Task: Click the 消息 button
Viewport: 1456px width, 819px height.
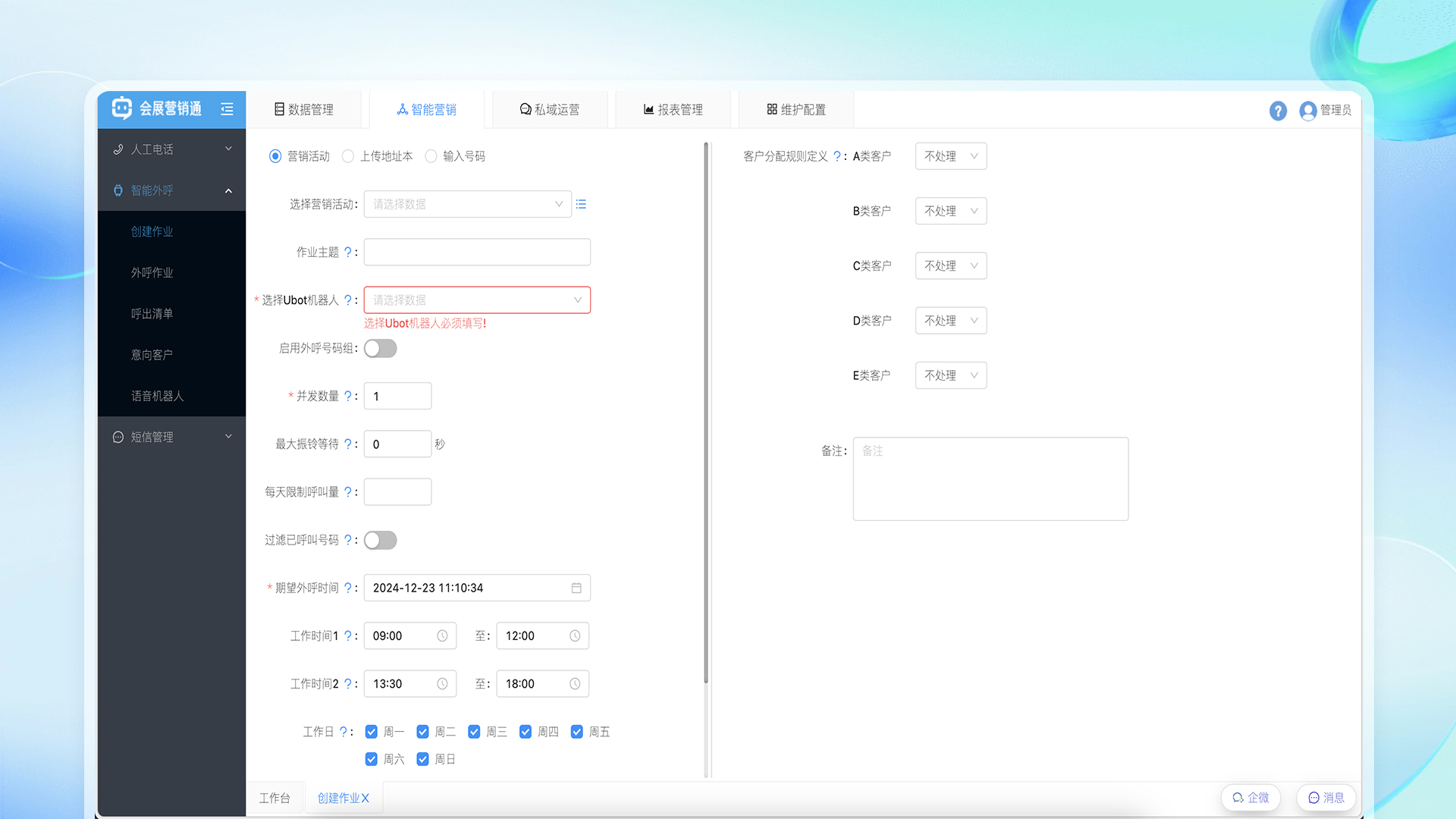Action: click(1326, 798)
